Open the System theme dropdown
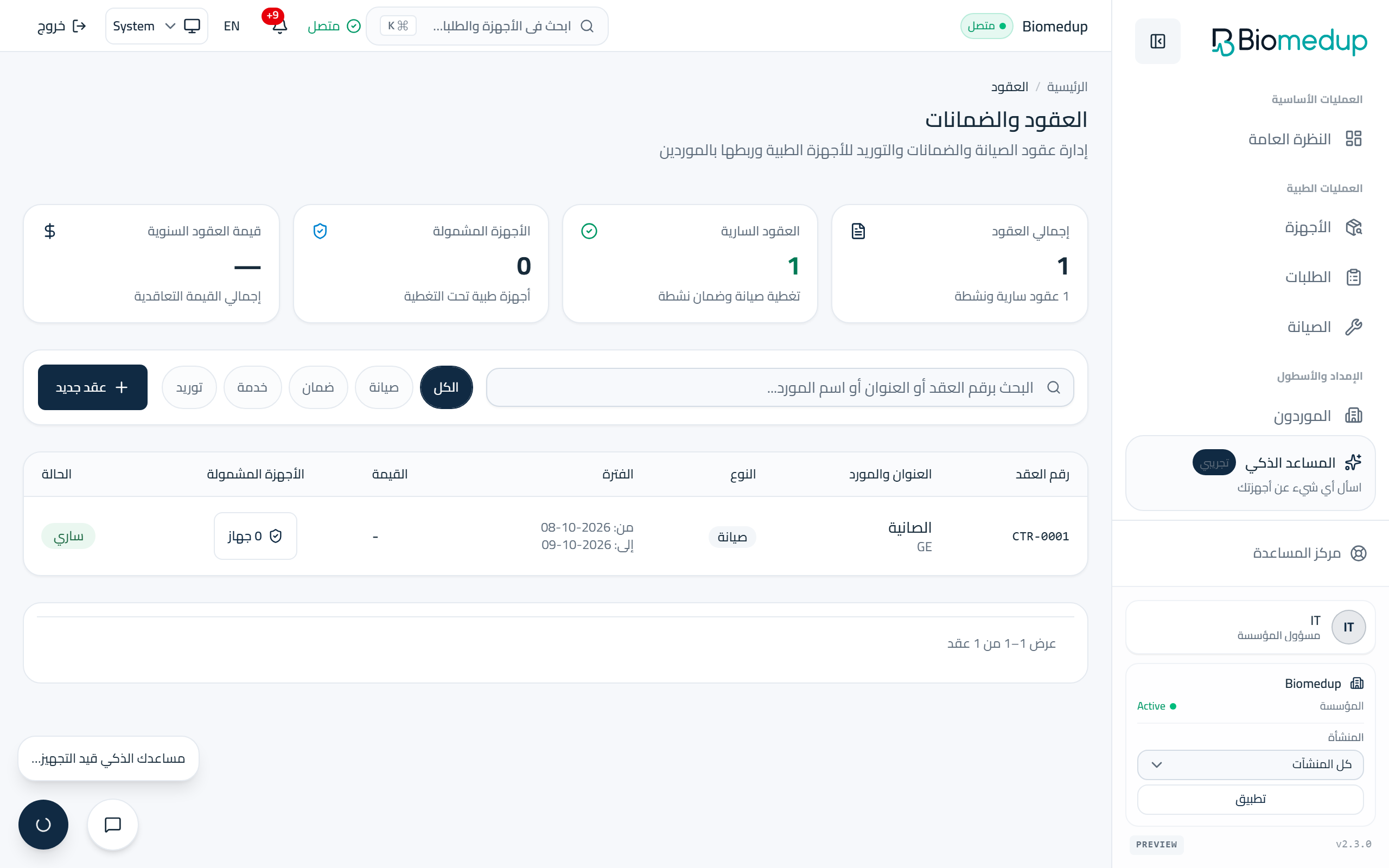Screen dimensions: 1389x868 pos(156,26)
